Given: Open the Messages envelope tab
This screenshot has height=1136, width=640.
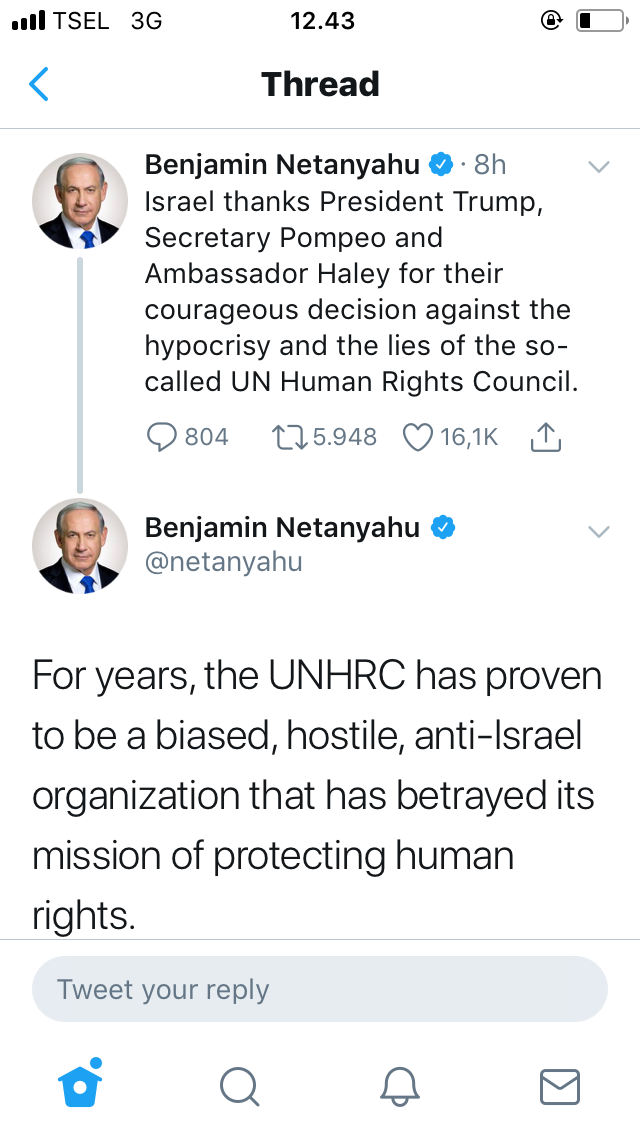Looking at the screenshot, I should [x=559, y=1085].
